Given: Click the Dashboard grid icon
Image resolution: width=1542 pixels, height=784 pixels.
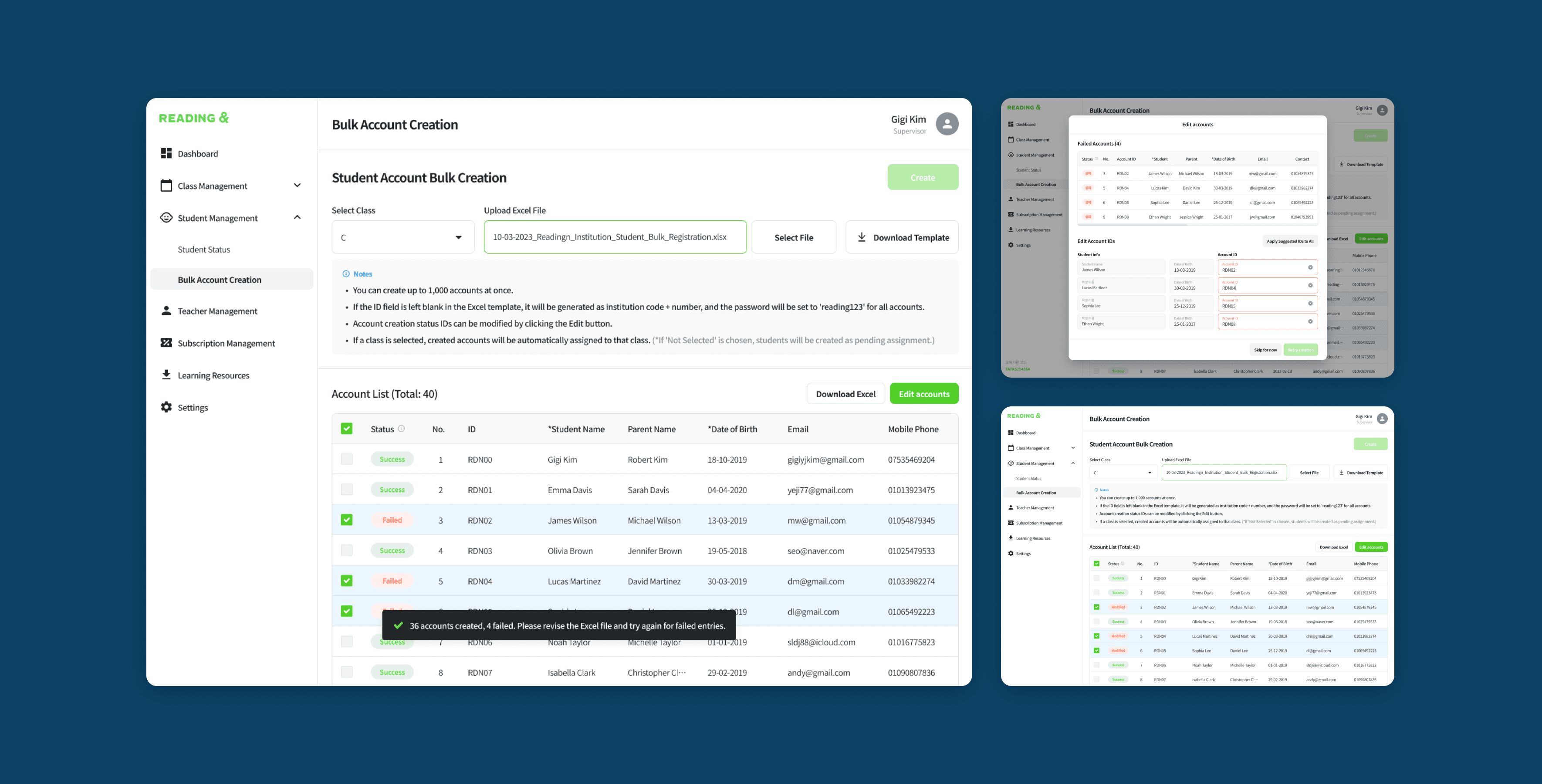Looking at the screenshot, I should (x=166, y=153).
